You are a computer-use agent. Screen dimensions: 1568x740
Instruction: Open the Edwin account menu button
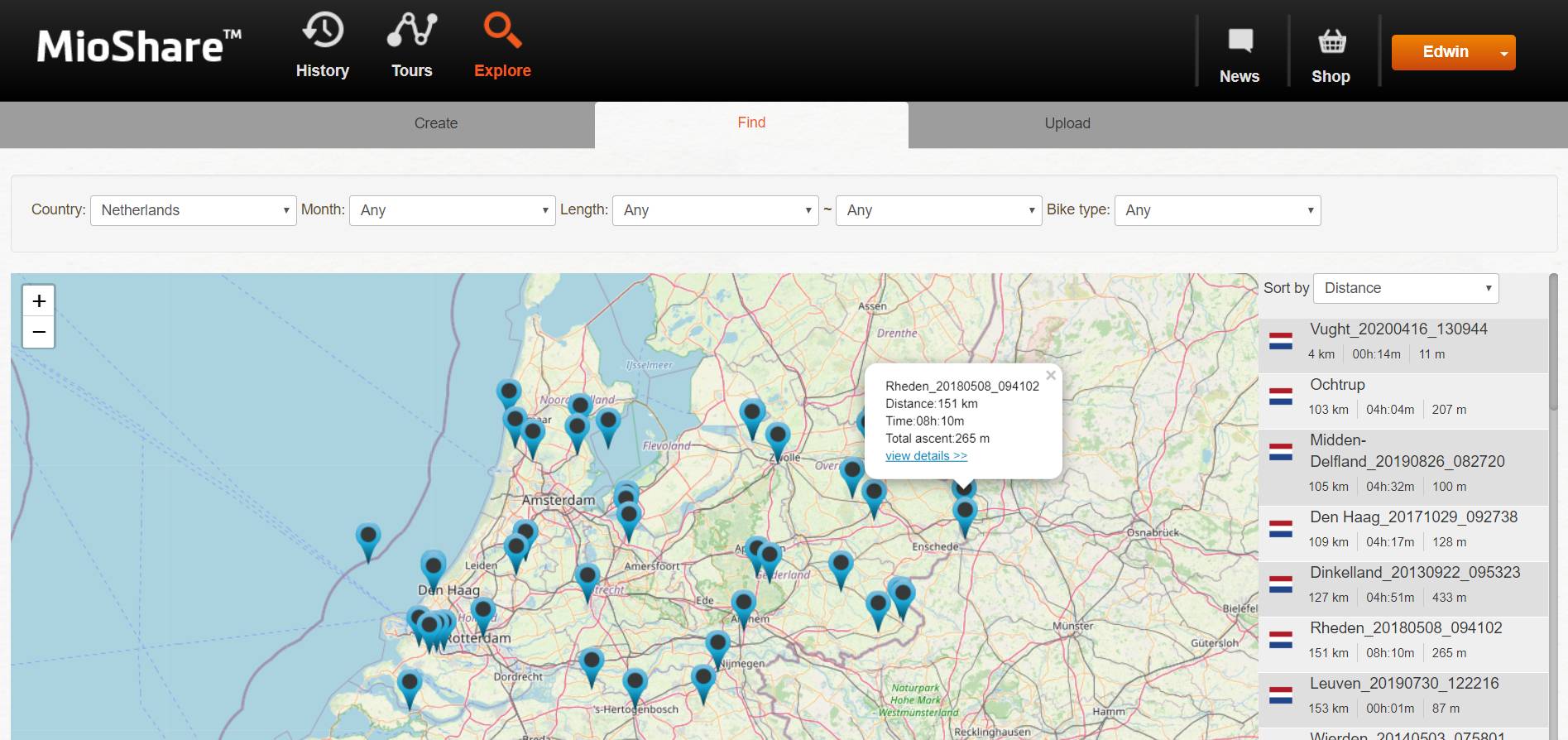1453,52
